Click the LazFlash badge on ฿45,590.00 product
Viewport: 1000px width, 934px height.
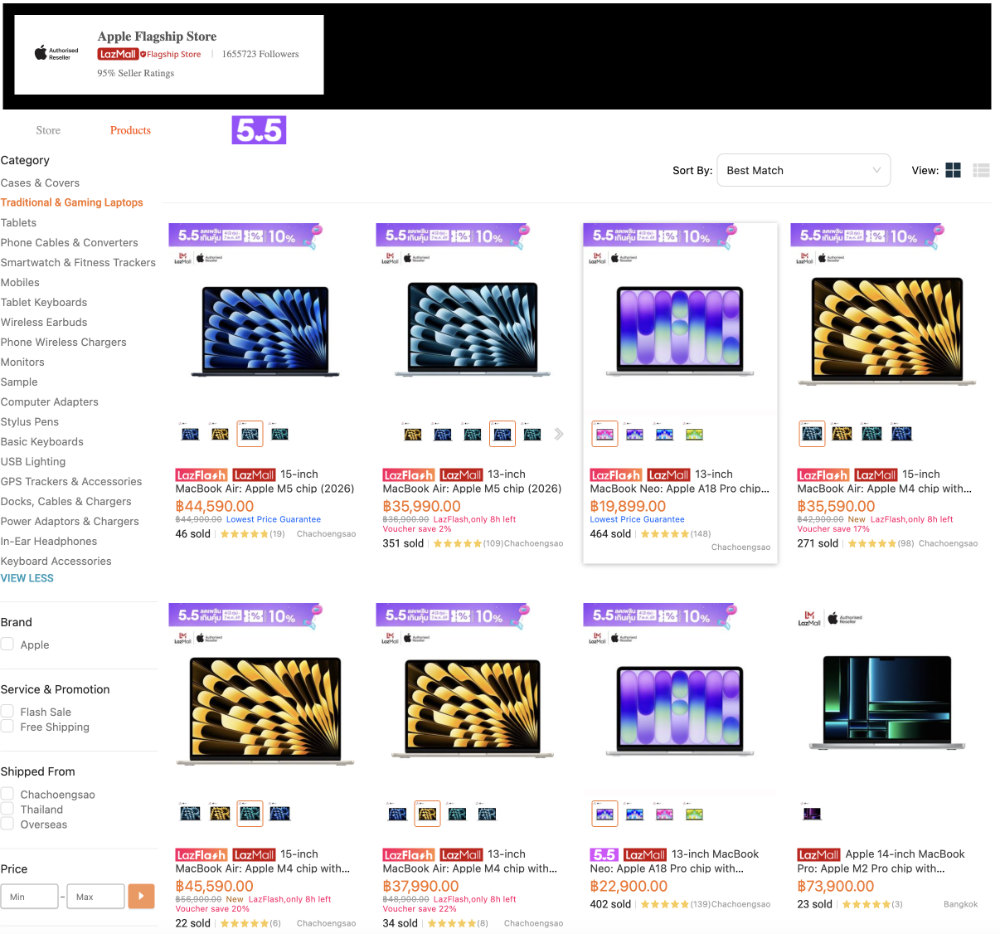(x=201, y=855)
